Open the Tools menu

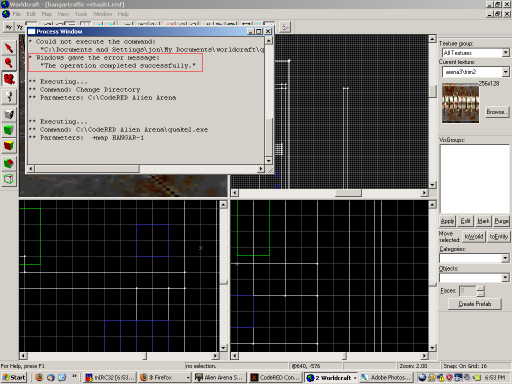[81, 14]
